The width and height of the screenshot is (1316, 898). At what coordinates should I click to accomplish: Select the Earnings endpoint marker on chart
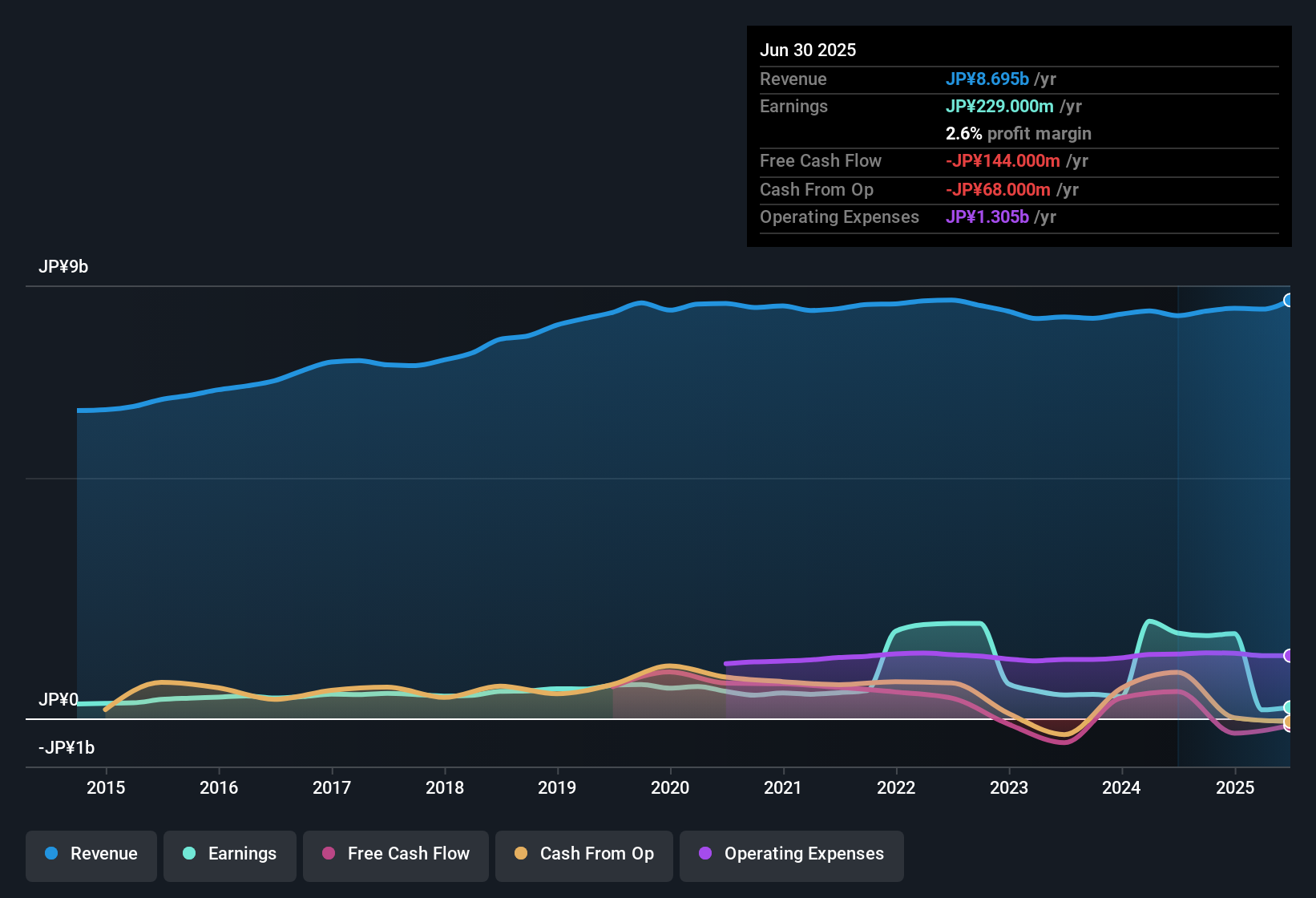click(x=1289, y=707)
